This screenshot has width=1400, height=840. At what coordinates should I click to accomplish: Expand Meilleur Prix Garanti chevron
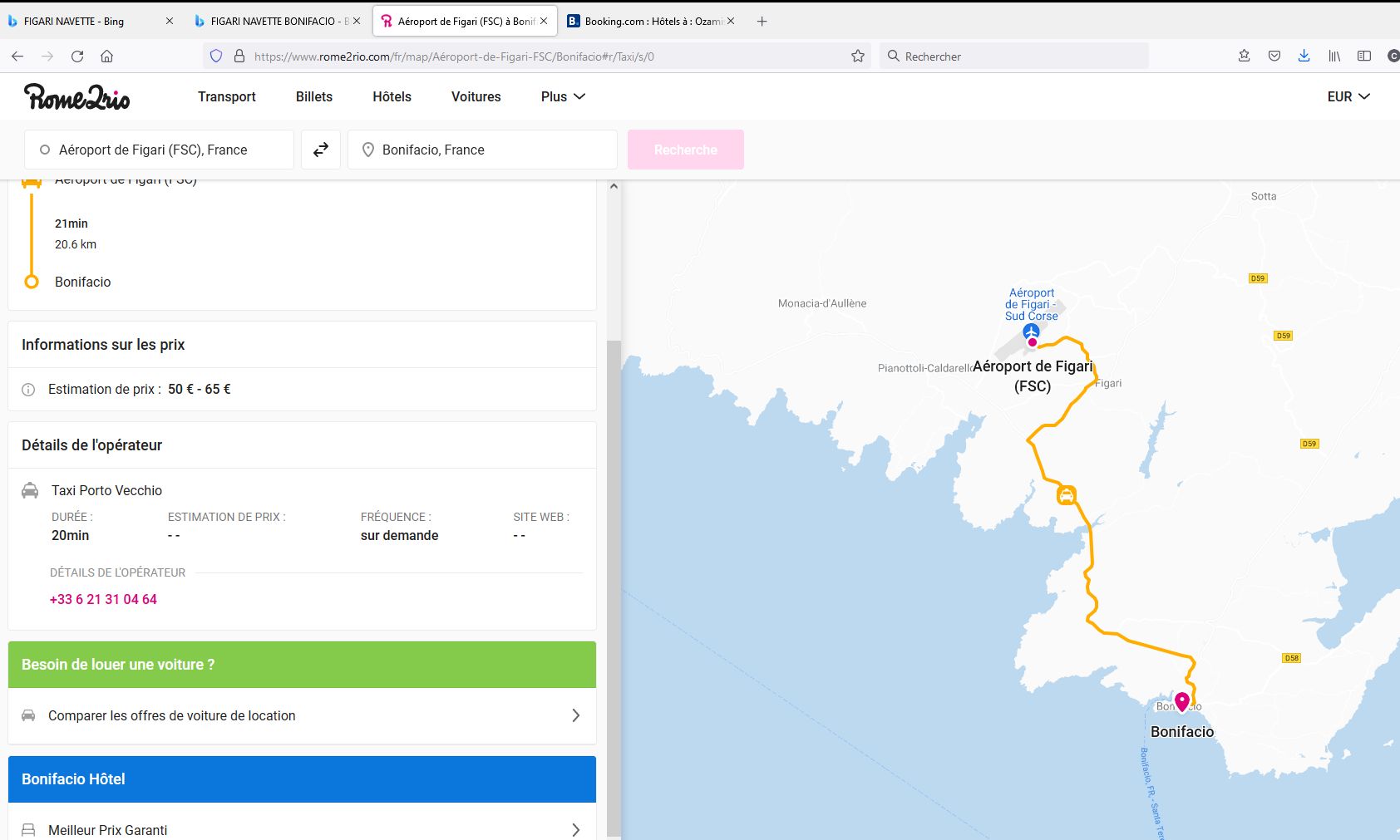pyautogui.click(x=575, y=830)
